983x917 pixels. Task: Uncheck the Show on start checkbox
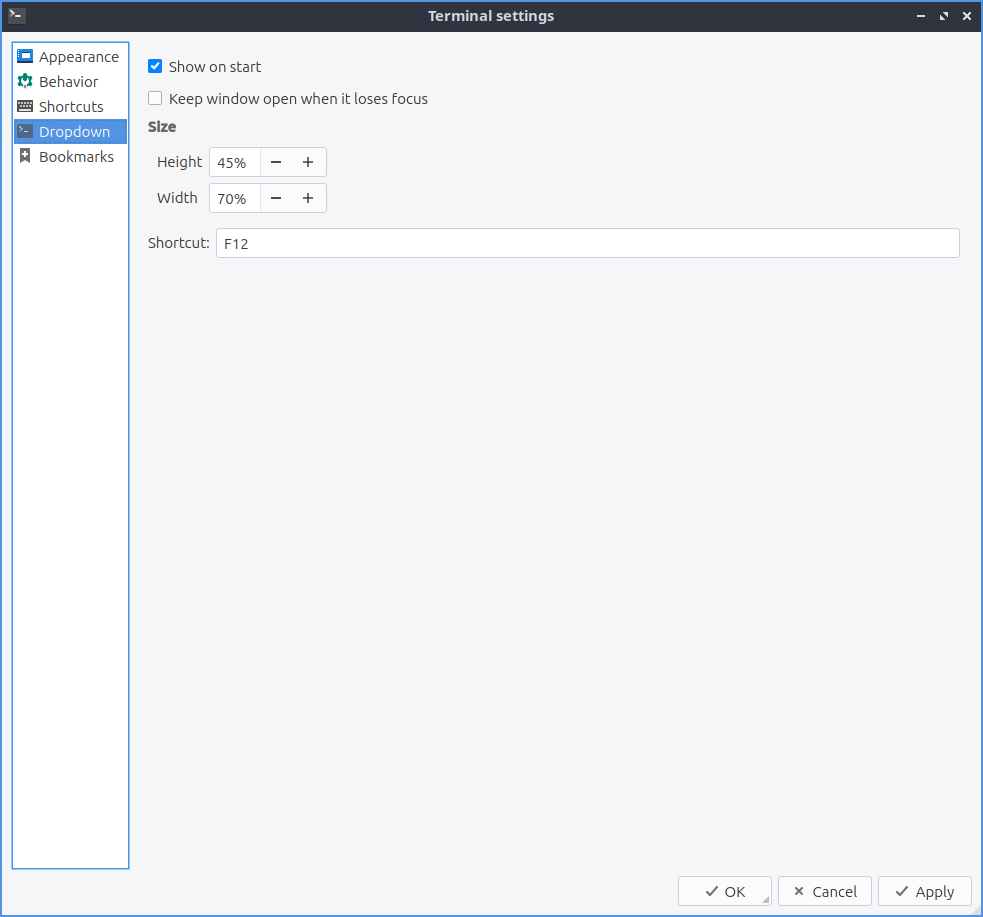(155, 67)
